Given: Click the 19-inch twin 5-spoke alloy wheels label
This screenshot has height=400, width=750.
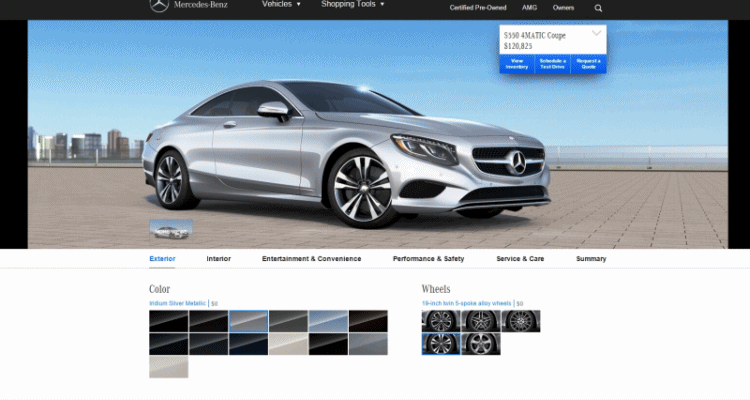Looking at the screenshot, I should 466,303.
